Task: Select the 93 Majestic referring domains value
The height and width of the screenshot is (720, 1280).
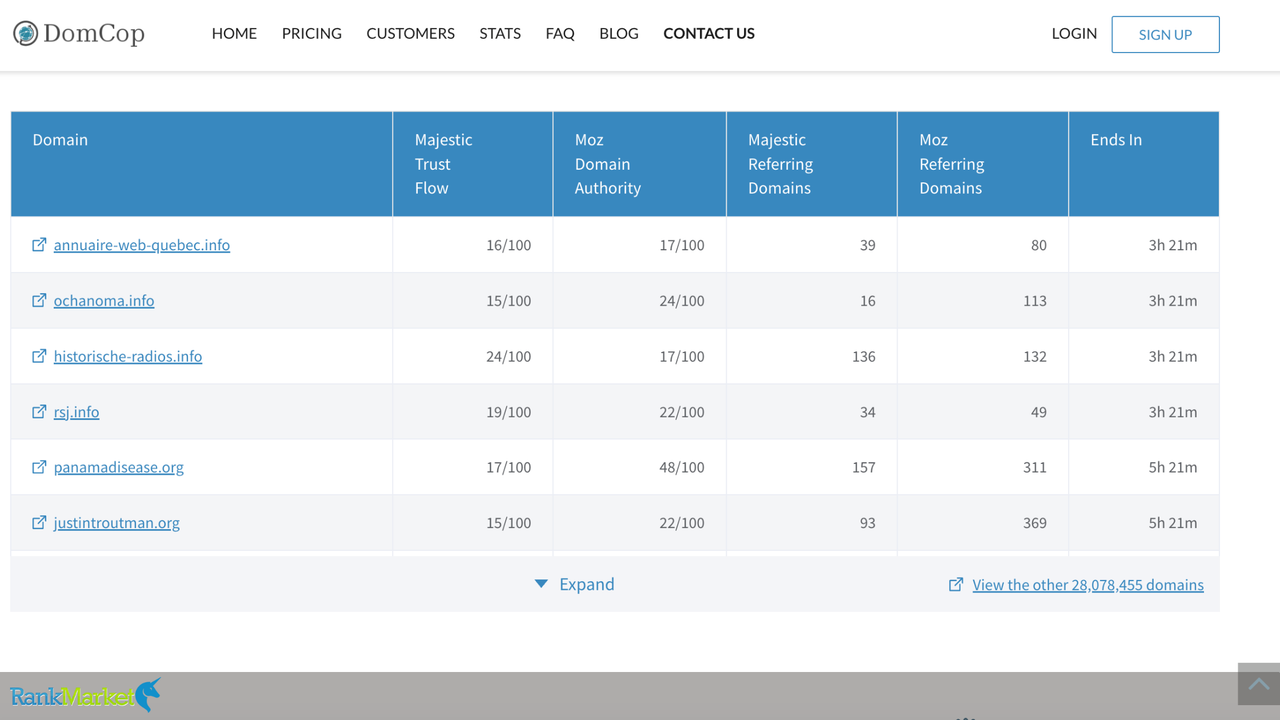Action: 868,523
